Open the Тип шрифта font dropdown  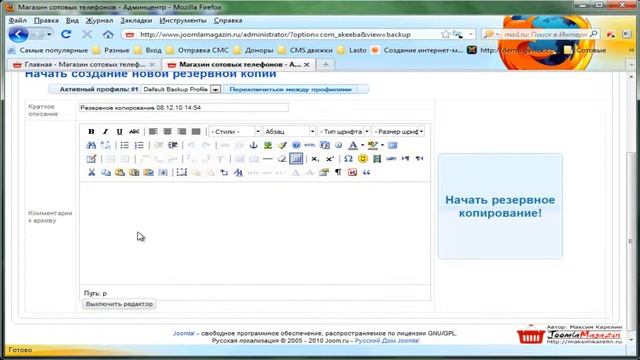(344, 131)
